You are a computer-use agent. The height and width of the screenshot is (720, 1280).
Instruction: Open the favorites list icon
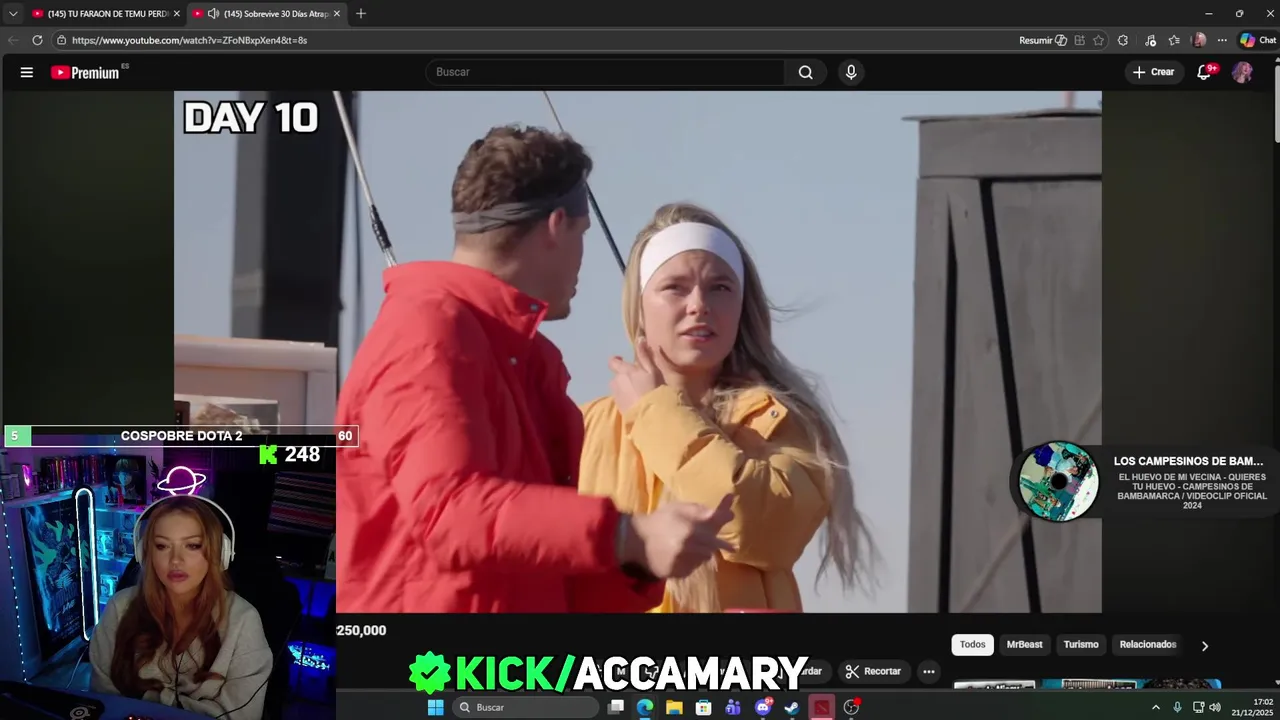1174,40
